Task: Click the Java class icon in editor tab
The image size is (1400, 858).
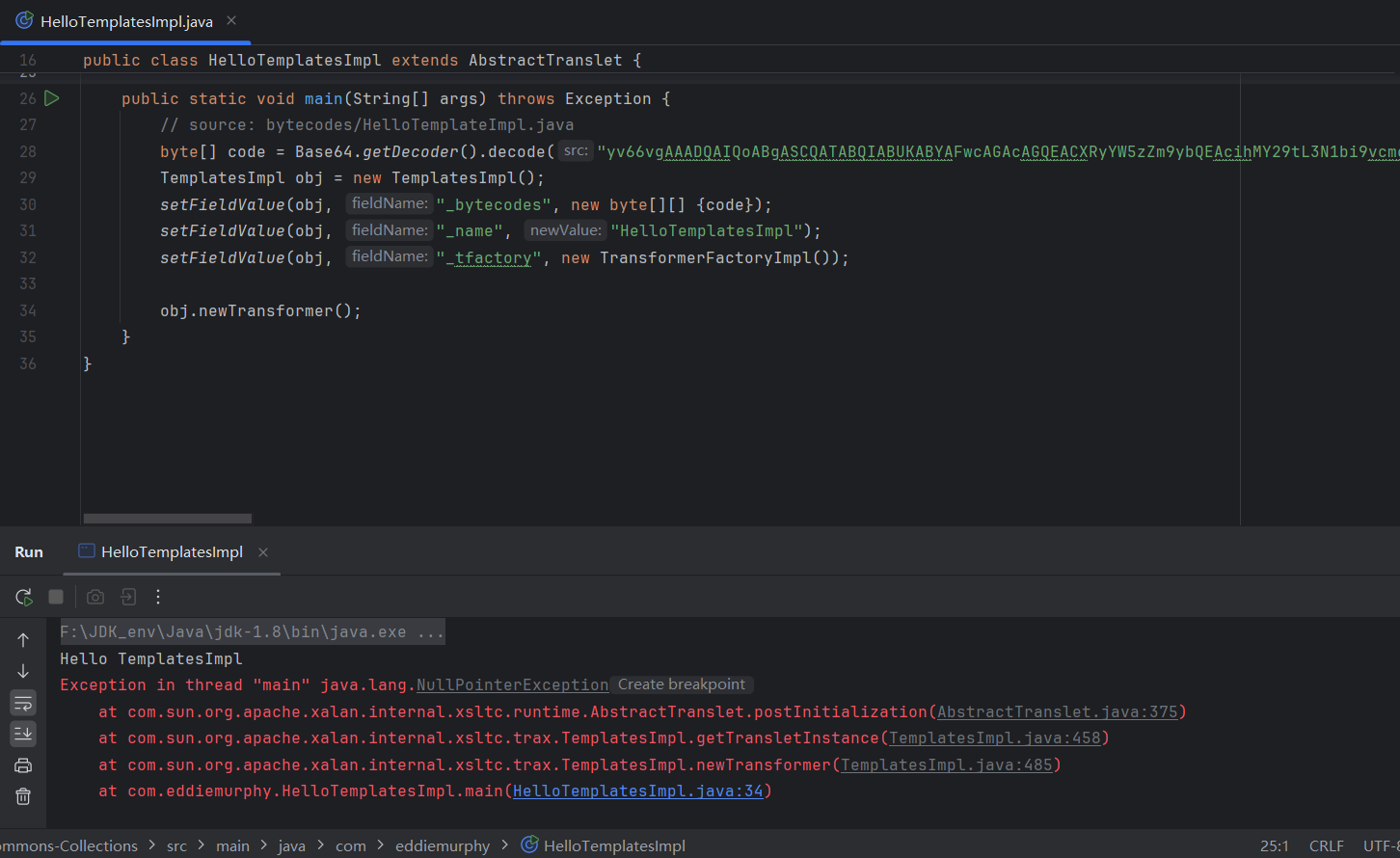Action: tap(24, 20)
